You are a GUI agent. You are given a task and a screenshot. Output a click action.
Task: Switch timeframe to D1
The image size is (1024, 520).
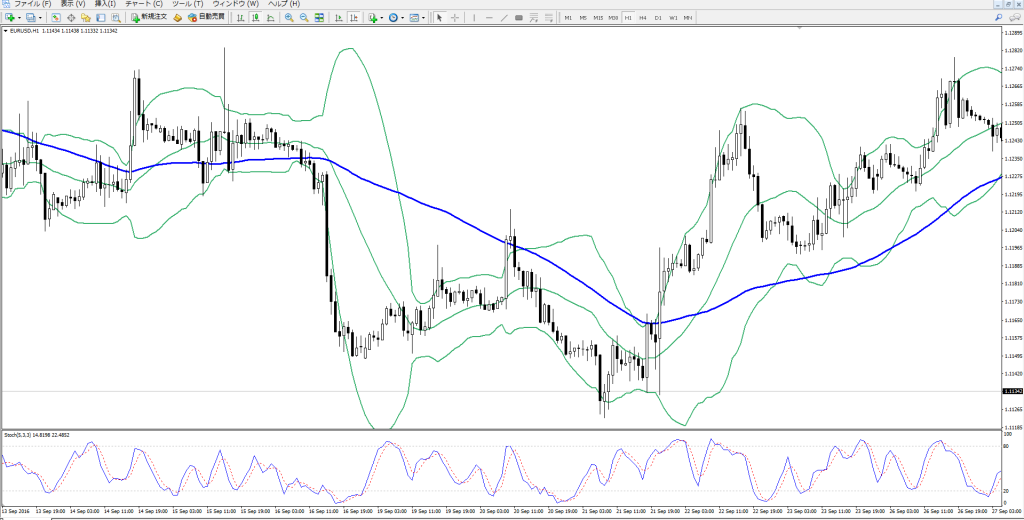(x=658, y=18)
